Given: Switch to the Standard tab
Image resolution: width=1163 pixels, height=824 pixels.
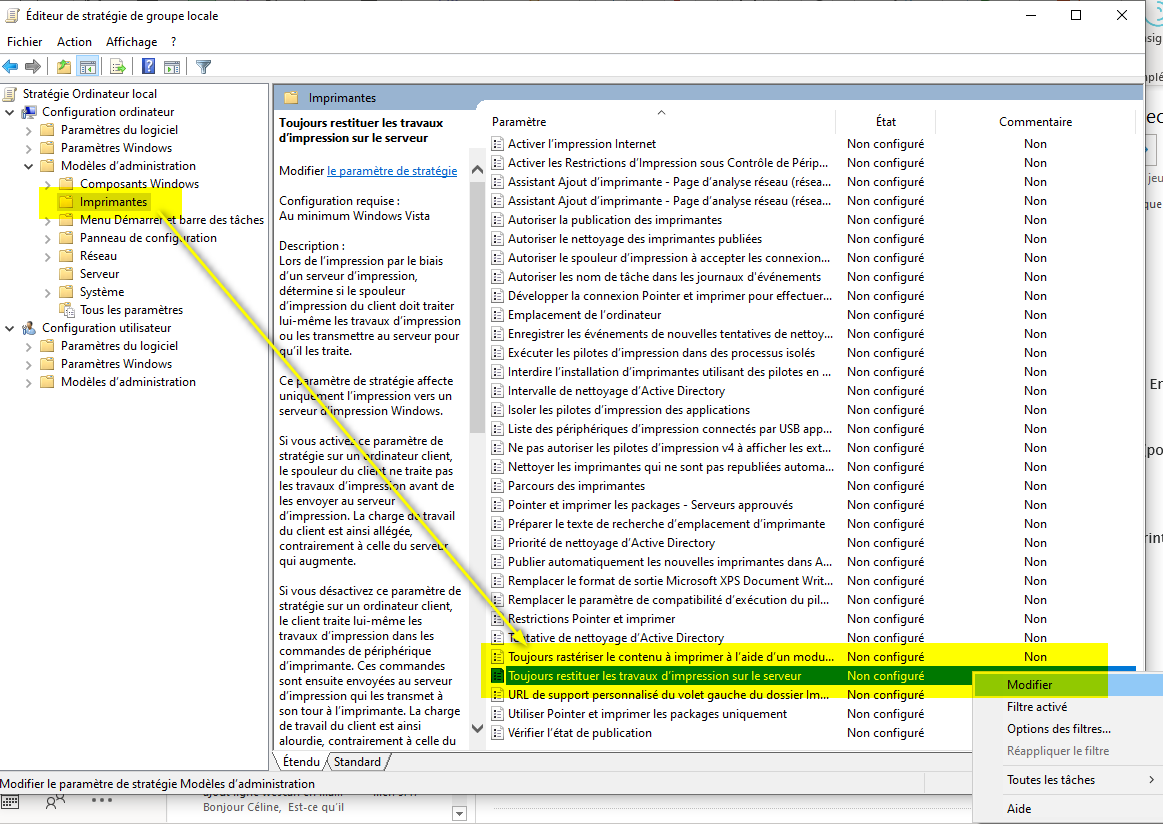Looking at the screenshot, I should (x=357, y=762).
